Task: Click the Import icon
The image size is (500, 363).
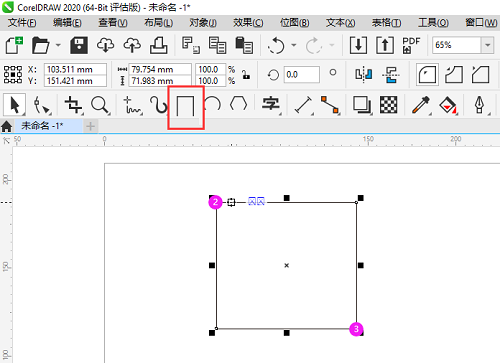Action: click(x=358, y=45)
